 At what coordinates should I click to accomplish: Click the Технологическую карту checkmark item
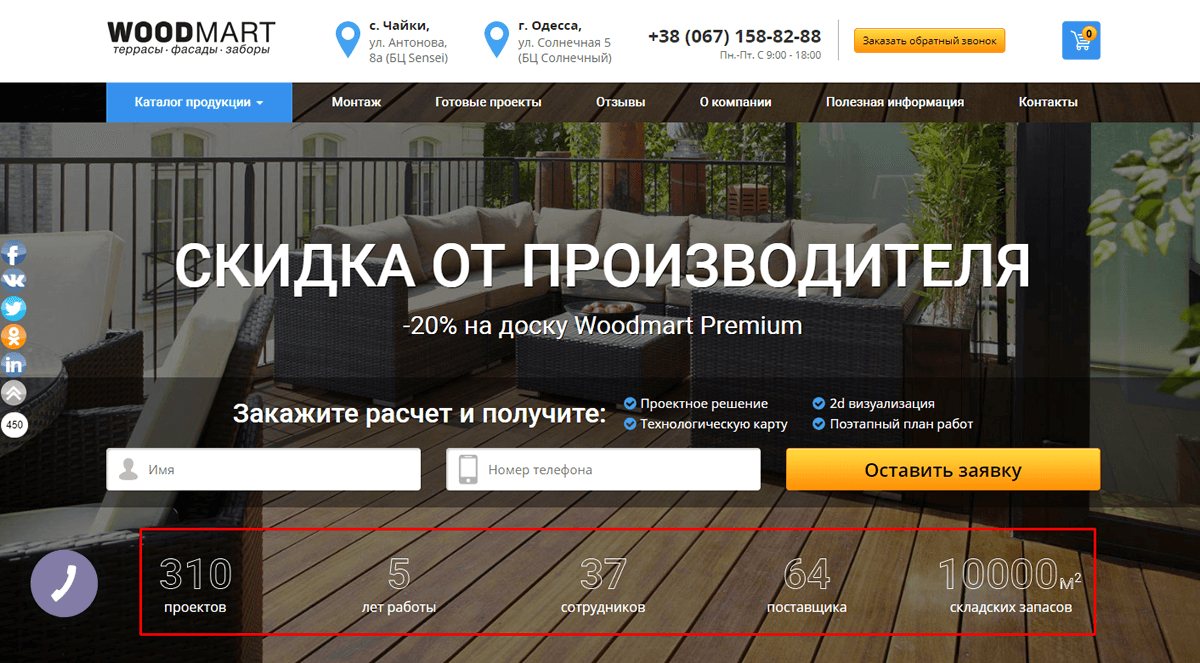[x=705, y=424]
